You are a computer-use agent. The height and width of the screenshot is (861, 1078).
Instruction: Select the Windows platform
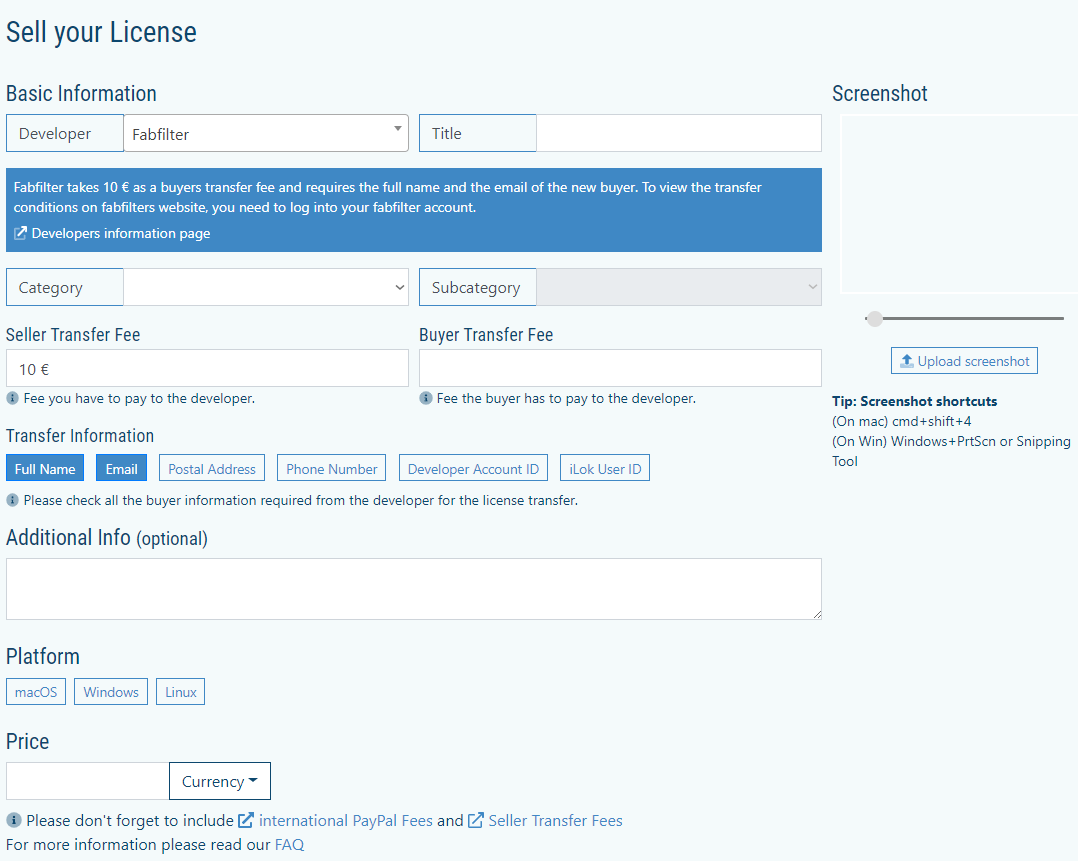pyautogui.click(x=111, y=692)
